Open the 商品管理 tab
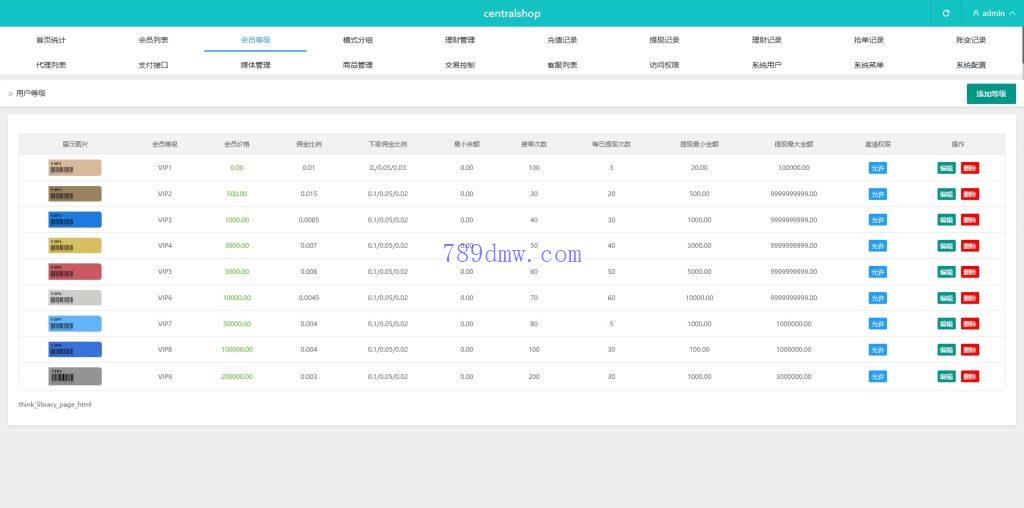 click(x=357, y=65)
